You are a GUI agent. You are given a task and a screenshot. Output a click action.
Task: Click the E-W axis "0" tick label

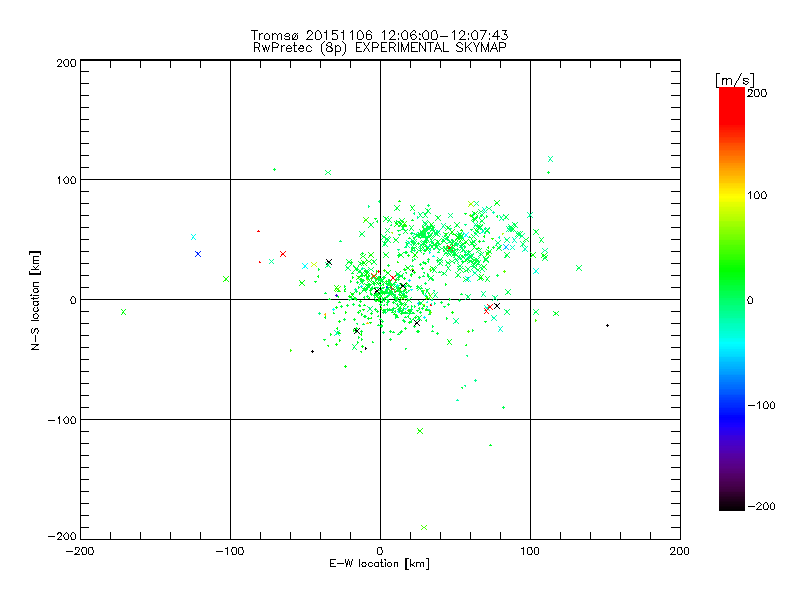tap(380, 552)
